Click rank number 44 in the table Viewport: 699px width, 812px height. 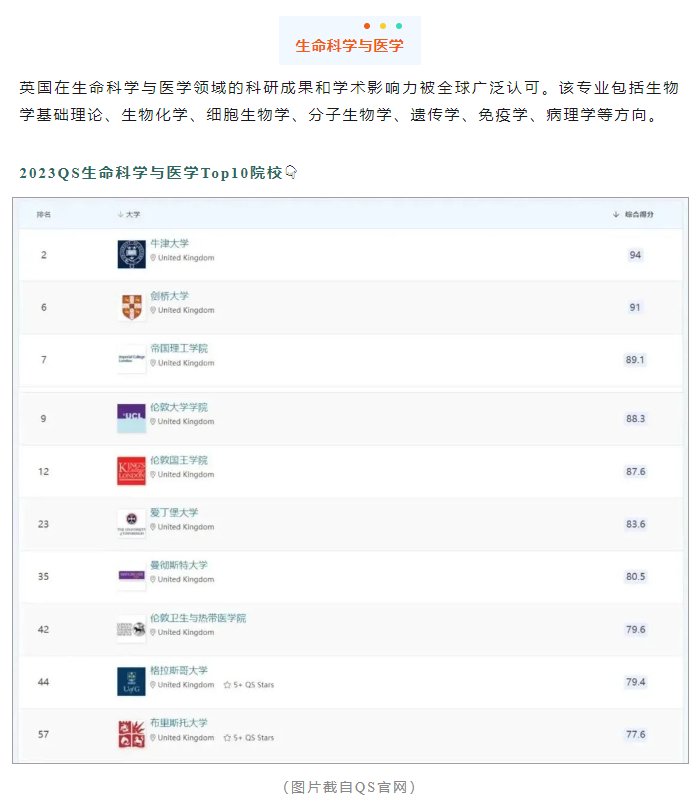43,682
